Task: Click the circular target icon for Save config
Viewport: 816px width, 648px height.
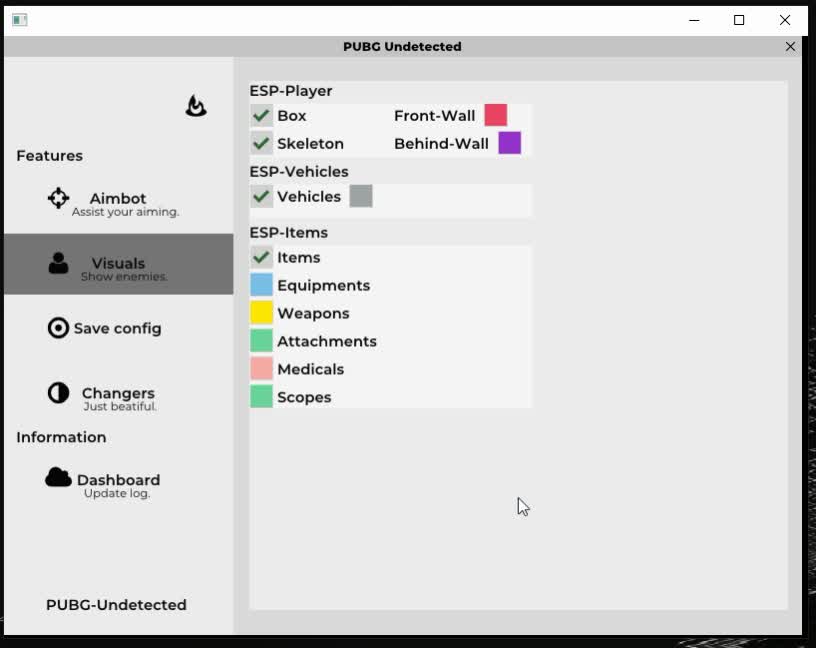Action: click(x=58, y=328)
